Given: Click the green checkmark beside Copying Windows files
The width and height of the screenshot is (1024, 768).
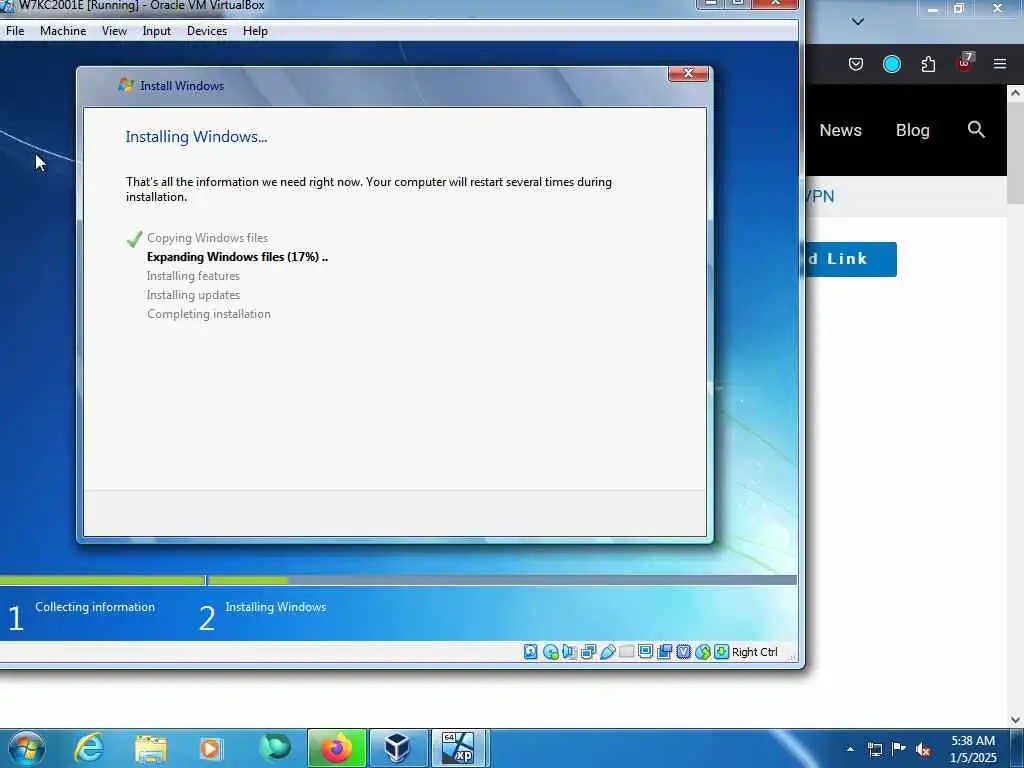Looking at the screenshot, I should [x=135, y=239].
